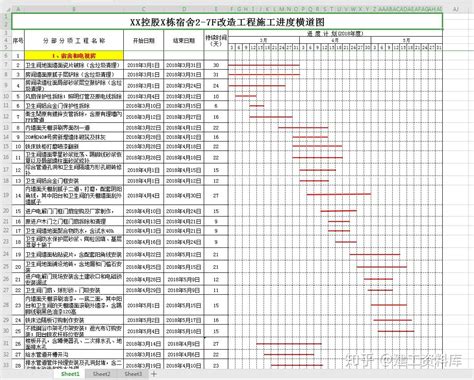This screenshot has width=474, height=380.
Task: Click end date cell 2018年4月6日
Action: tap(184, 354)
